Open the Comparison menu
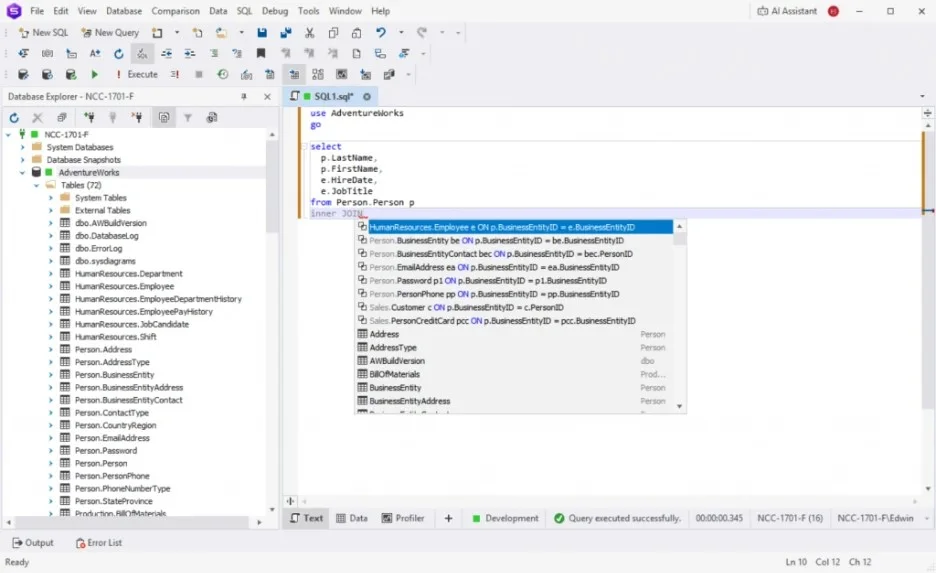The height and width of the screenshot is (573, 936). coord(176,11)
